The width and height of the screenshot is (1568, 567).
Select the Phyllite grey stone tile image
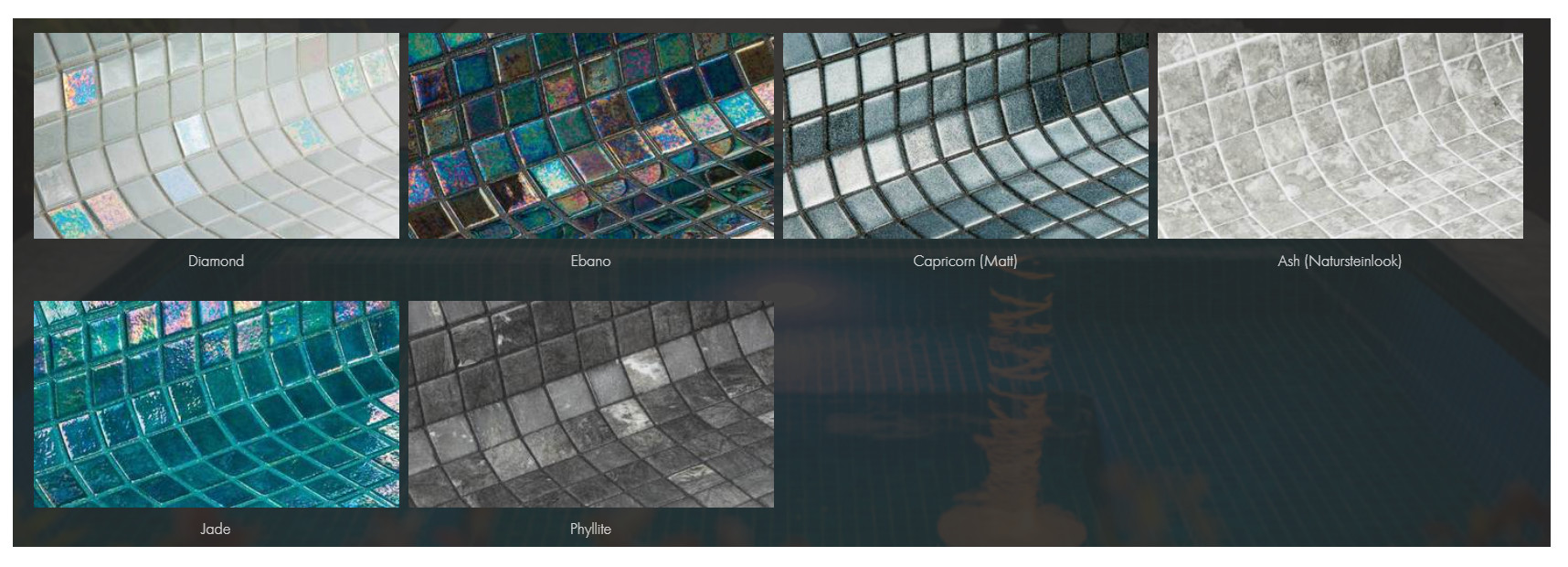click(x=591, y=404)
